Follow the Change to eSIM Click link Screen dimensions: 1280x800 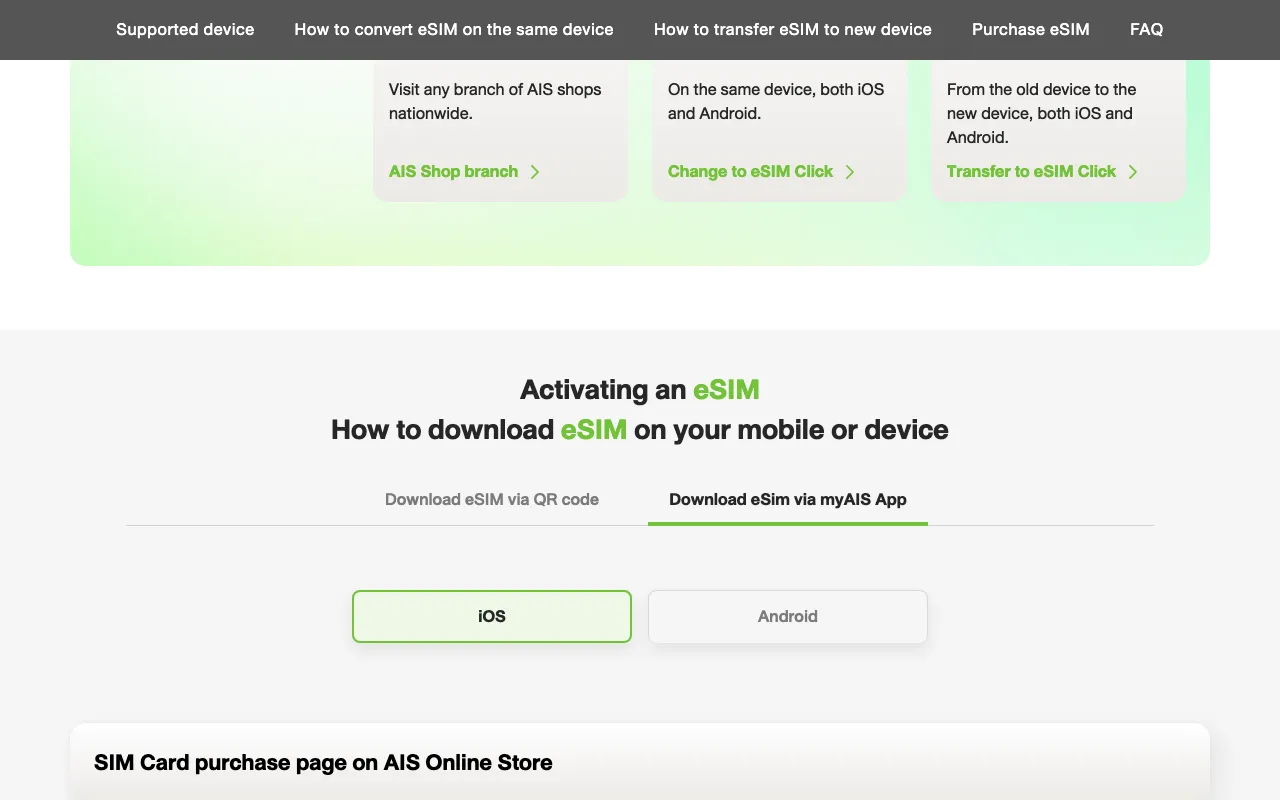(750, 171)
